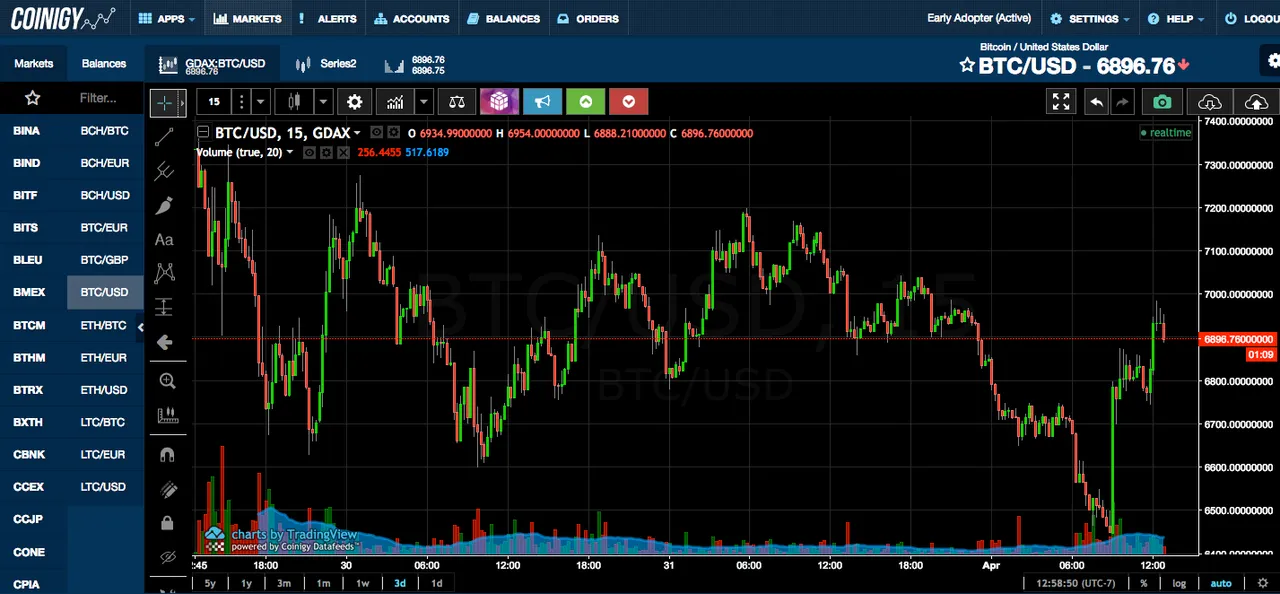Collapse the markets sidebar arrow

tap(140, 327)
